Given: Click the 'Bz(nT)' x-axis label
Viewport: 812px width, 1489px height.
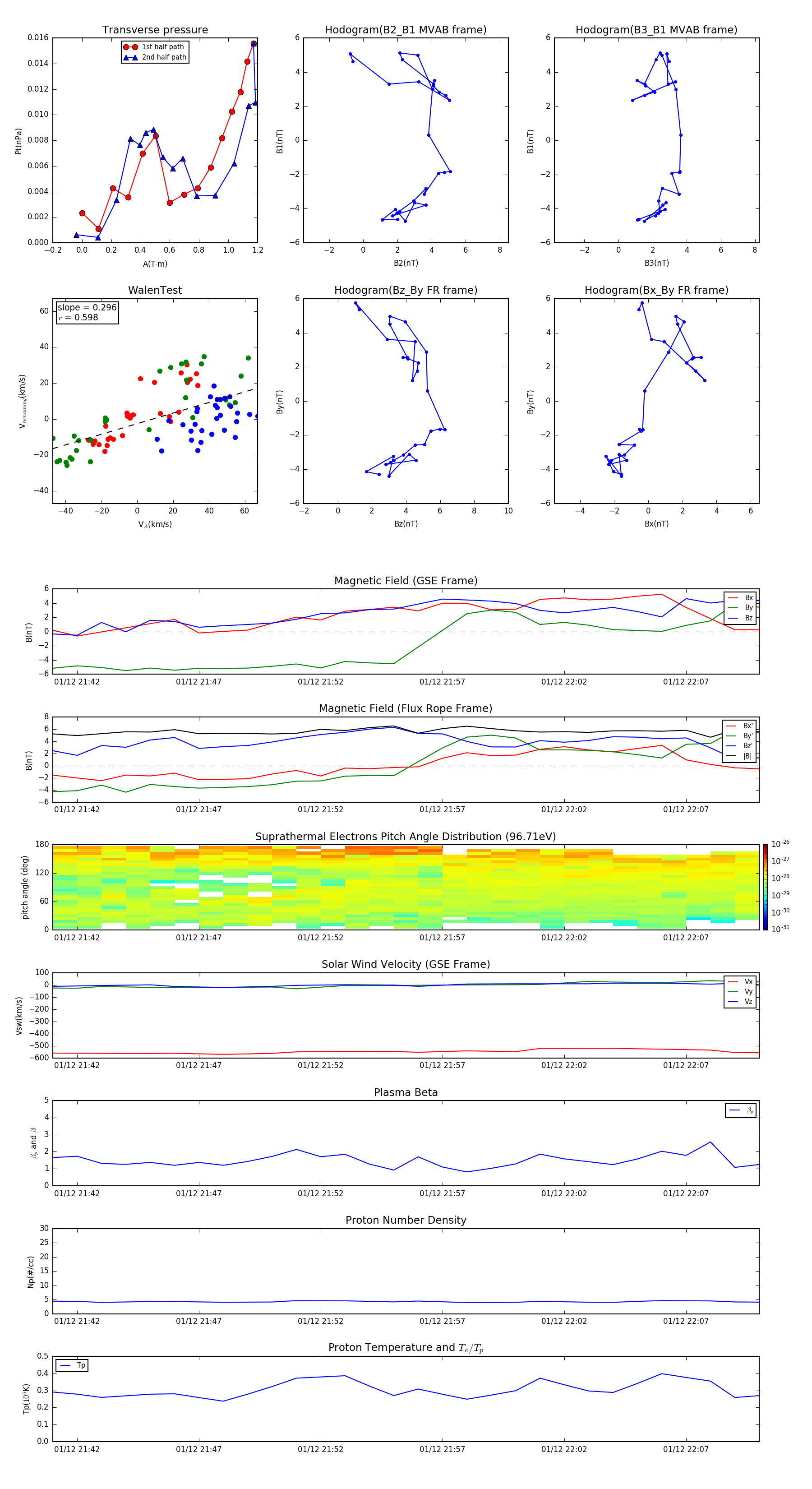Looking at the screenshot, I should (406, 524).
